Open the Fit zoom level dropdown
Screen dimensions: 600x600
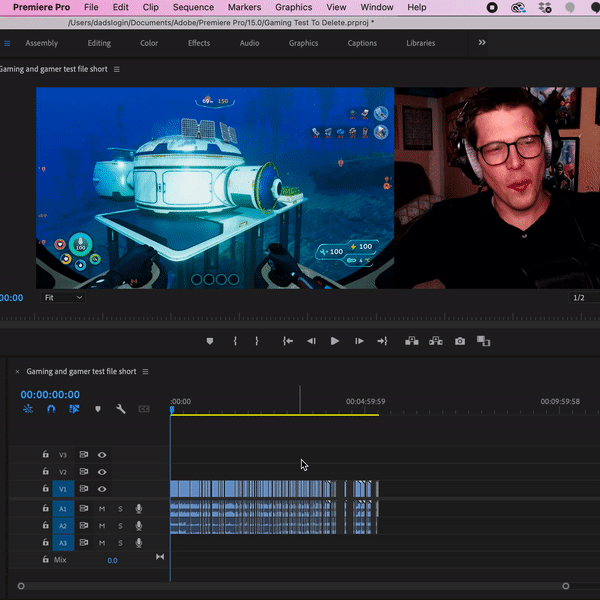pos(63,297)
